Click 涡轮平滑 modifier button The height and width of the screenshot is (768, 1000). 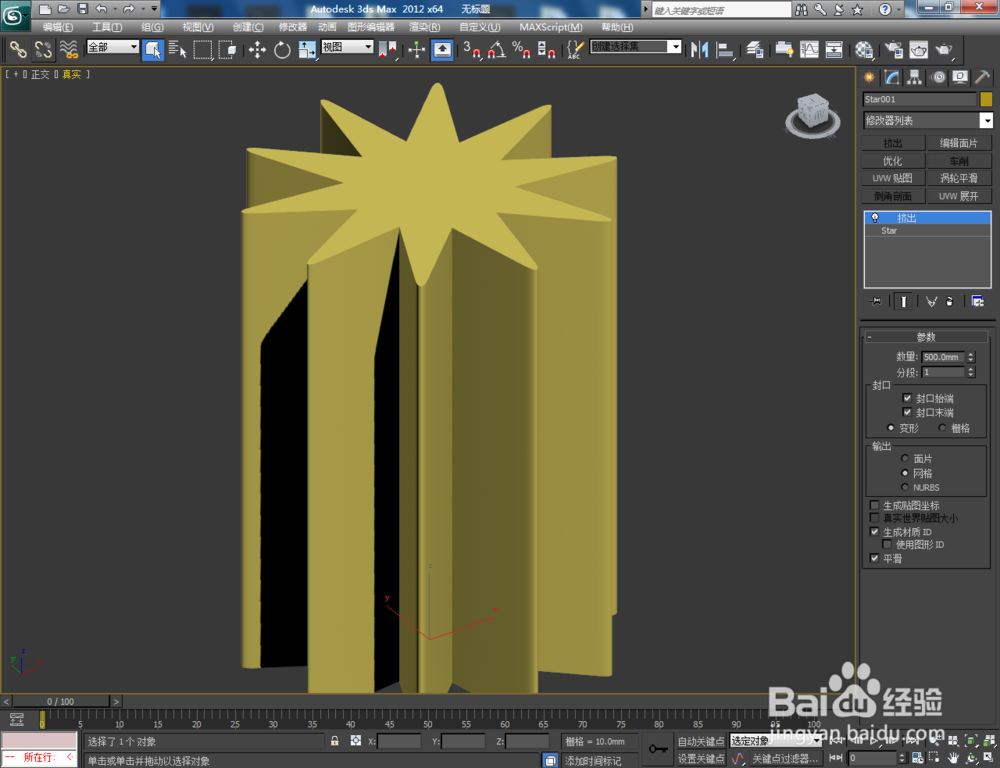959,178
